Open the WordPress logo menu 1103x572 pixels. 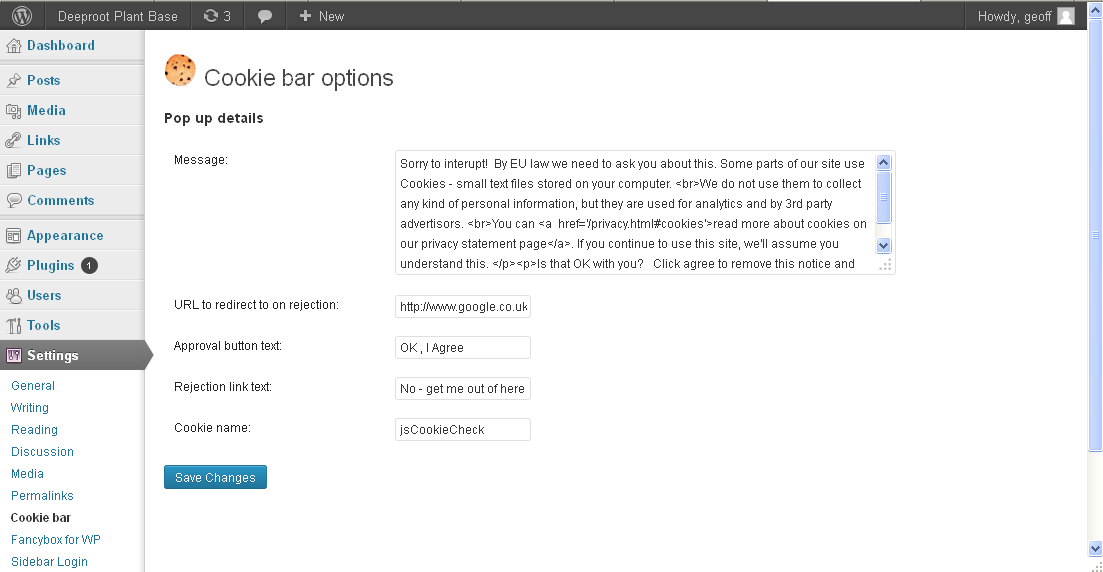click(x=22, y=15)
